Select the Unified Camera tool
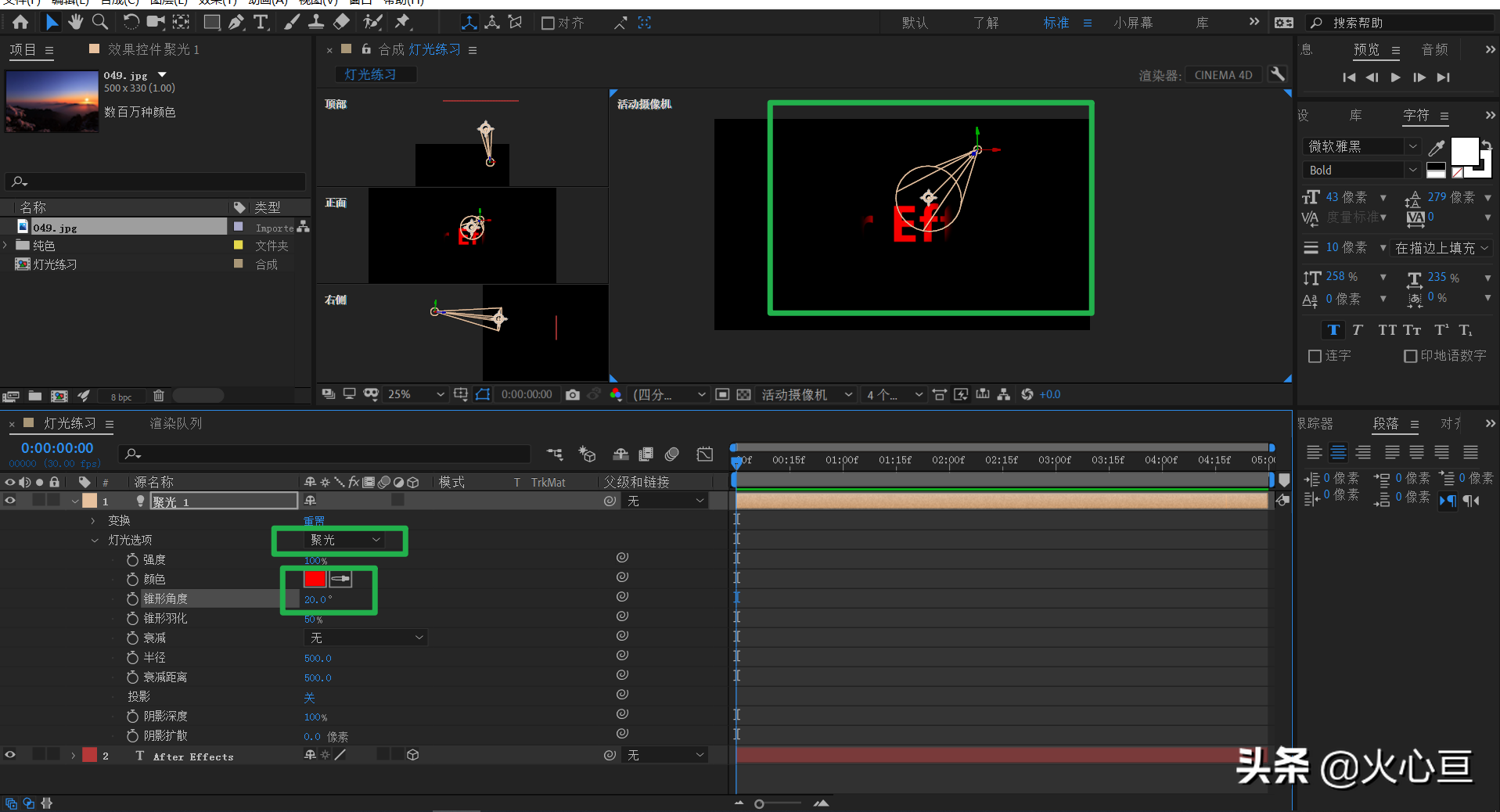Image resolution: width=1500 pixels, height=812 pixels. point(156,22)
